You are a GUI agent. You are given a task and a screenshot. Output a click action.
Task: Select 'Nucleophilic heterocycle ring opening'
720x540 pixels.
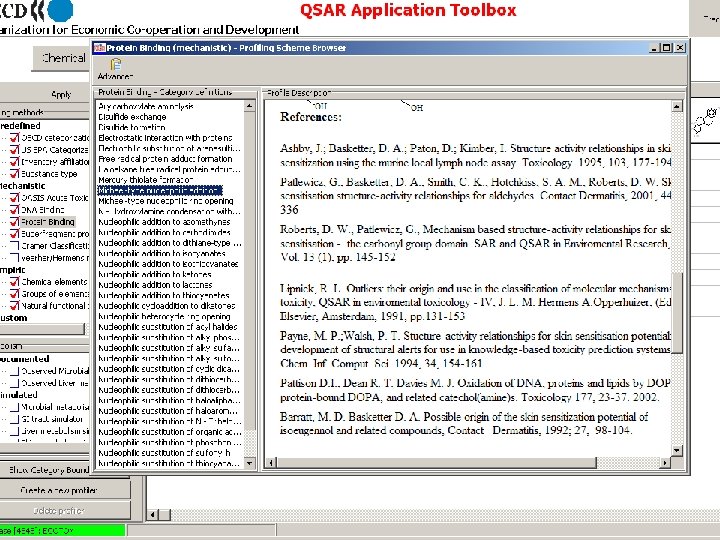point(164,316)
